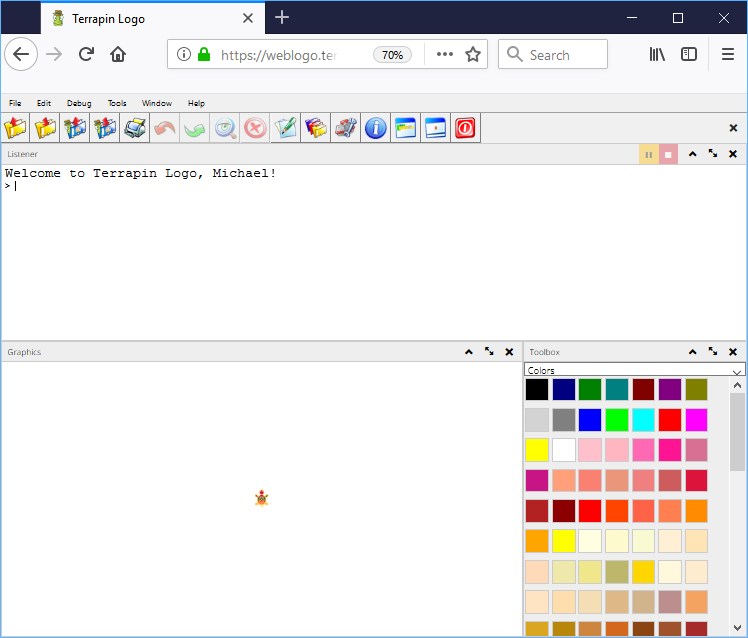Click the magnifier search toolbar icon
Image resolution: width=748 pixels, height=638 pixels.
click(225, 128)
